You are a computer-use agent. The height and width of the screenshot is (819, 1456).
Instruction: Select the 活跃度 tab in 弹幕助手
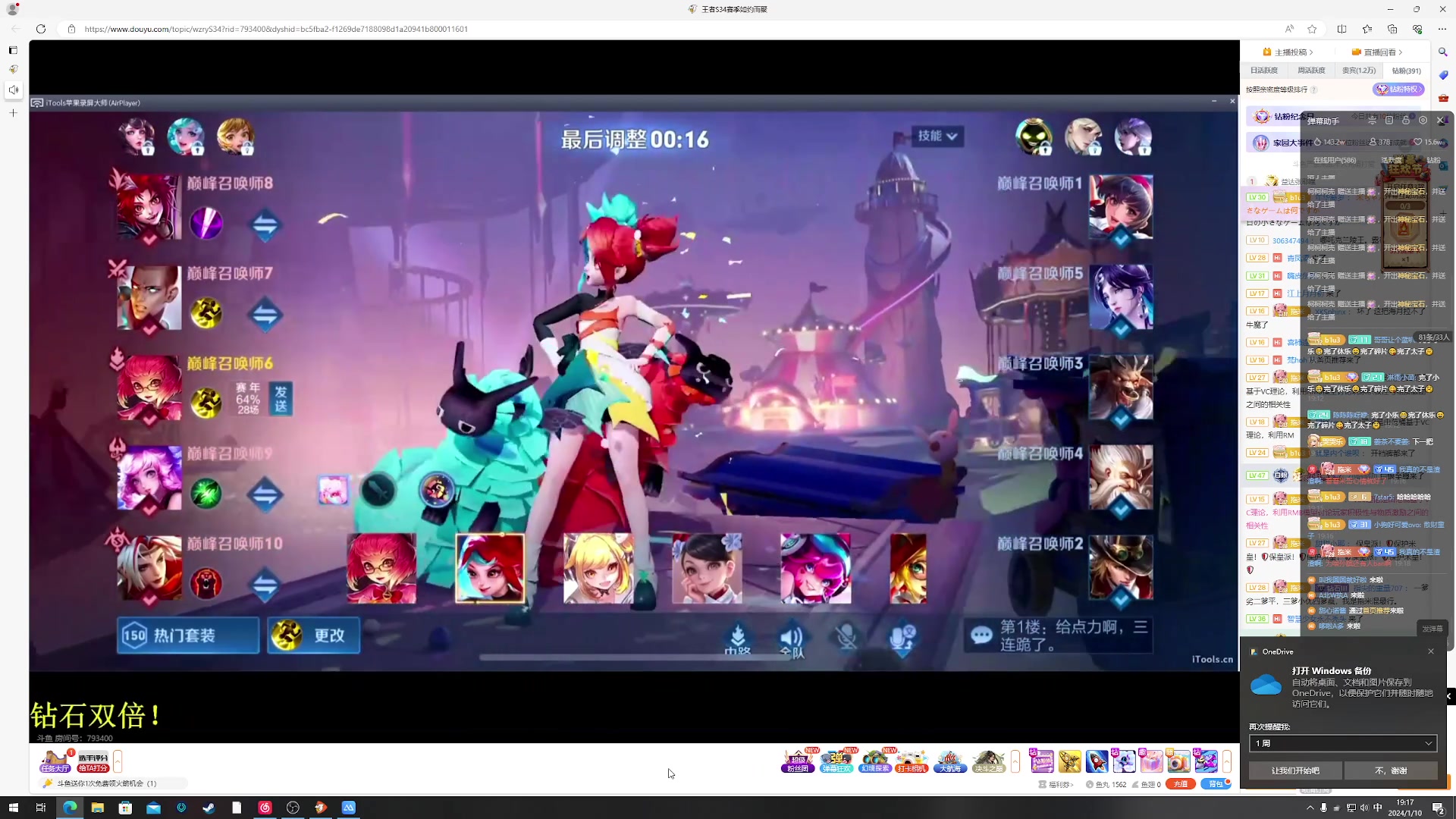(x=1391, y=160)
